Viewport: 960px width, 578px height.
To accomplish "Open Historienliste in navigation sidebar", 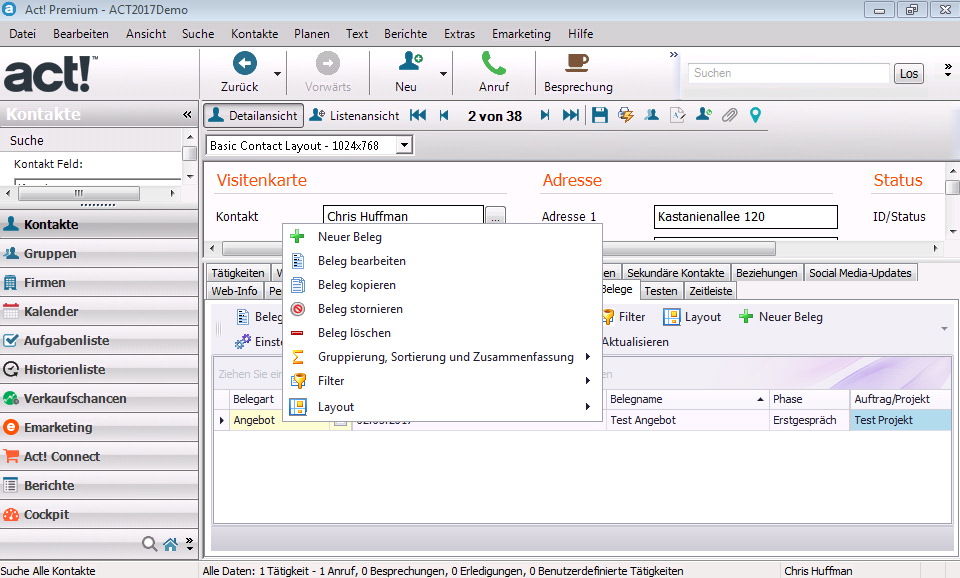I will pos(99,369).
